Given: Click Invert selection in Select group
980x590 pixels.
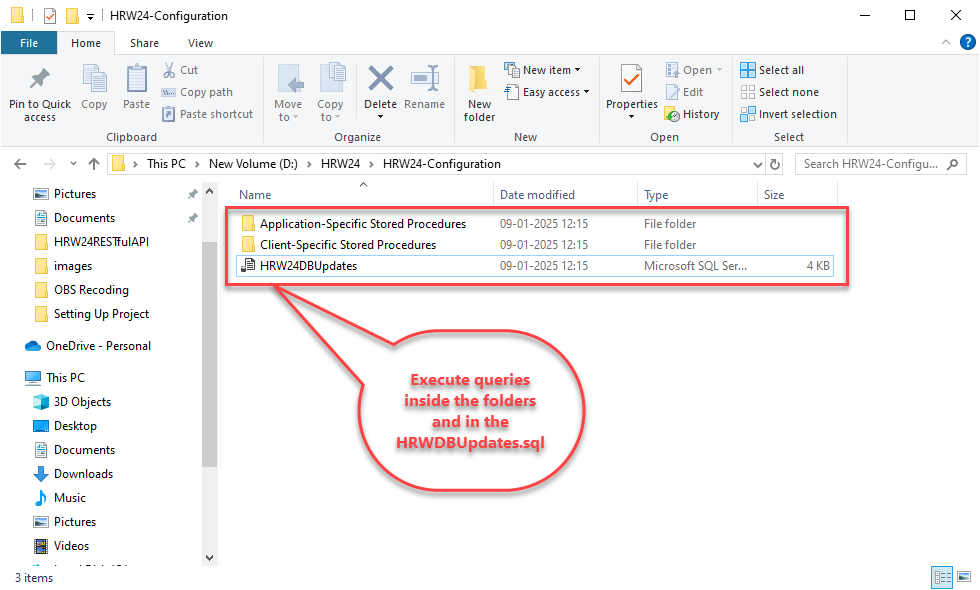Looking at the screenshot, I should 788,114.
